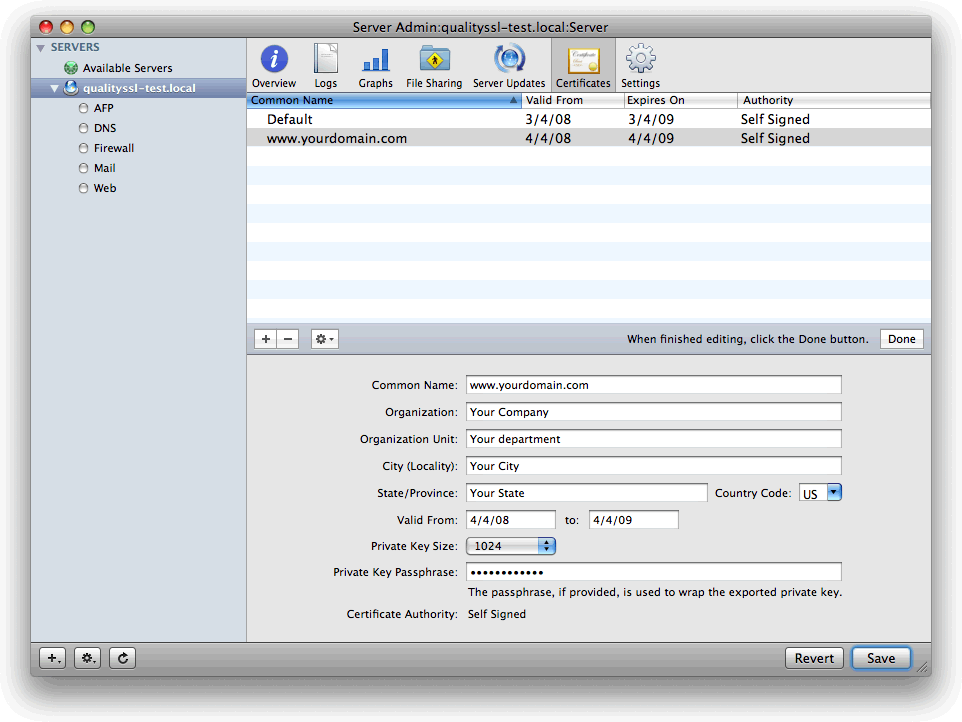The width and height of the screenshot is (962, 722).
Task: Open the certificate action gear menu
Action: click(325, 339)
